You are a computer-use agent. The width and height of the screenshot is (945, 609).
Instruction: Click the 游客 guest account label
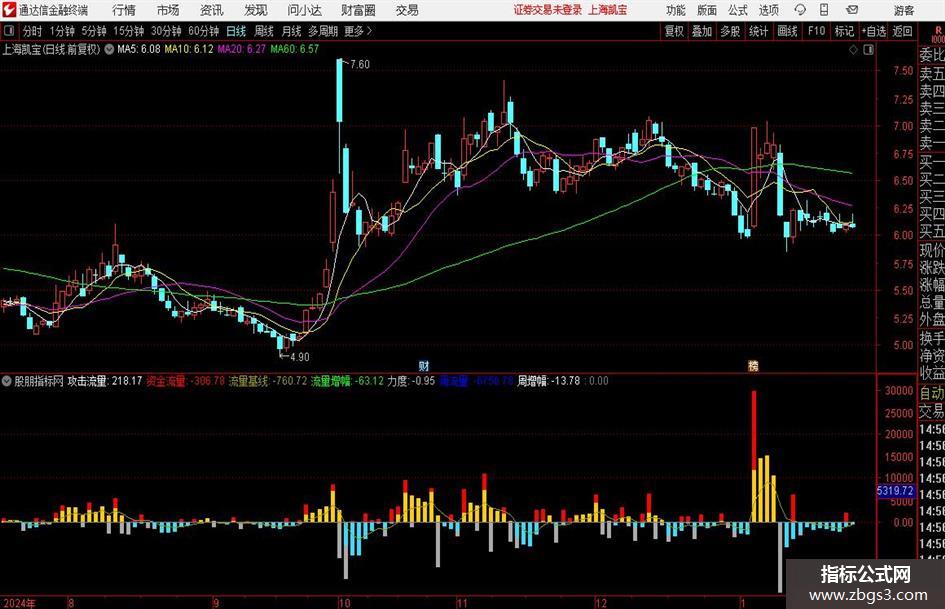click(x=903, y=10)
